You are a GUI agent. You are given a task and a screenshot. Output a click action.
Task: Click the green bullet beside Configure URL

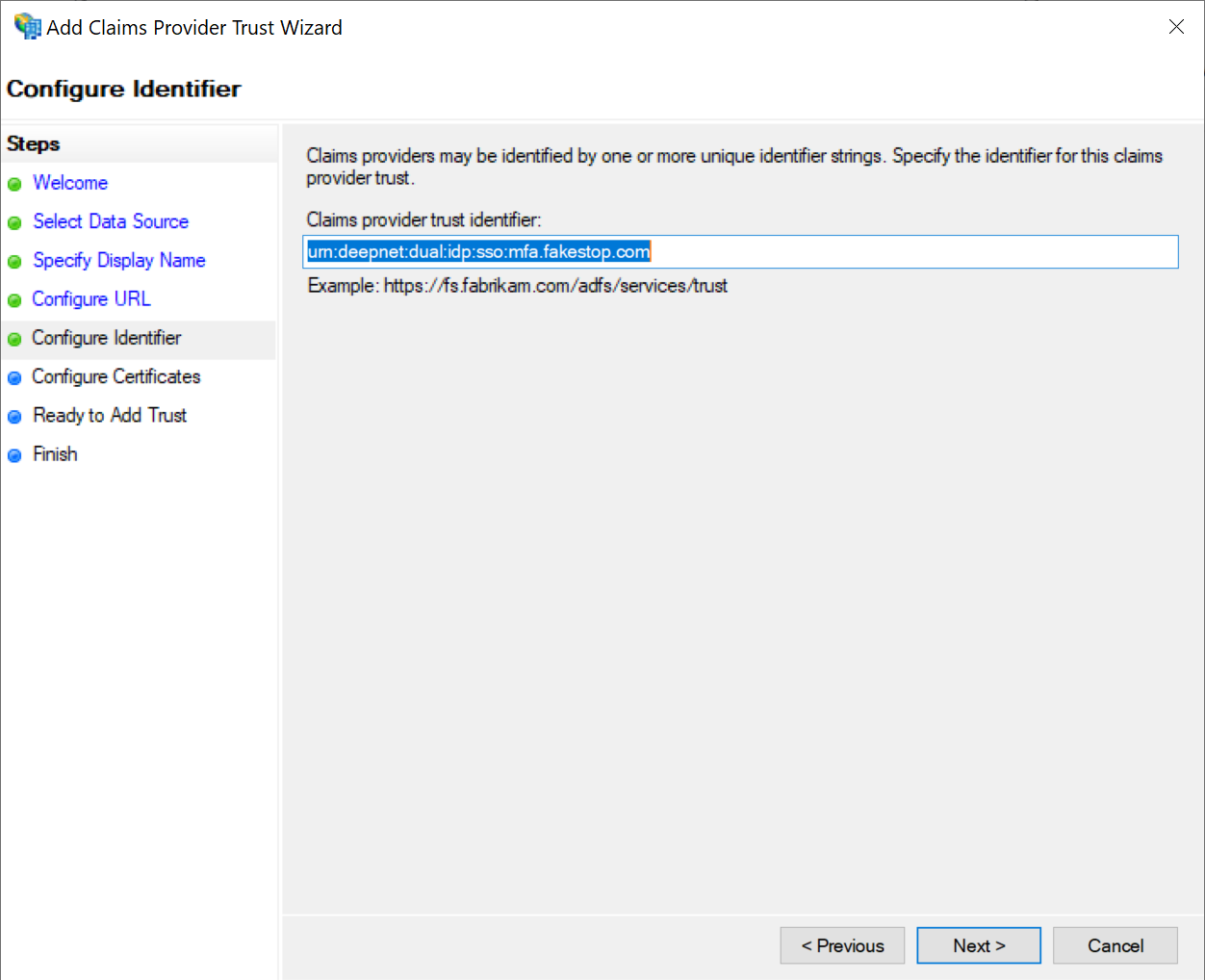pyautogui.click(x=14, y=300)
